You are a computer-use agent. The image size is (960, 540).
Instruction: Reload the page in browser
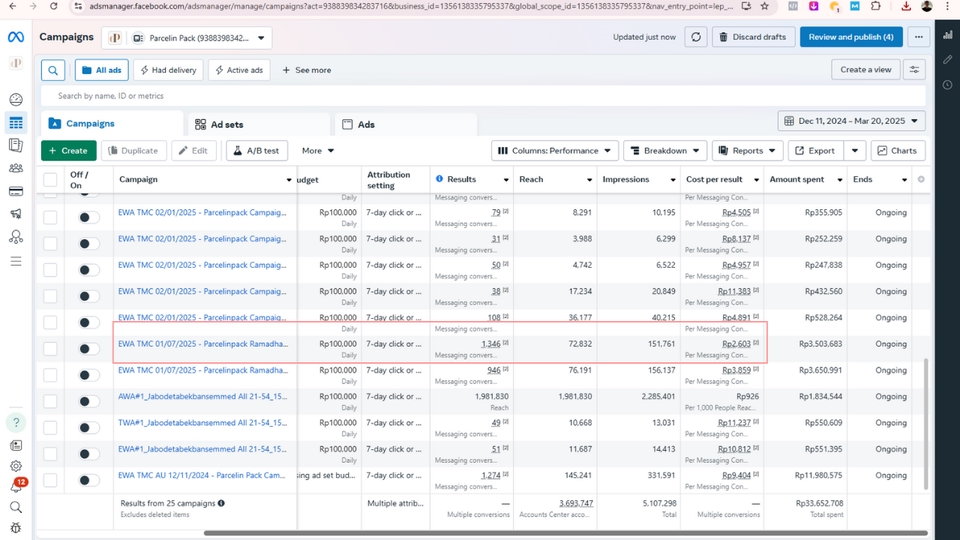coord(53,6)
